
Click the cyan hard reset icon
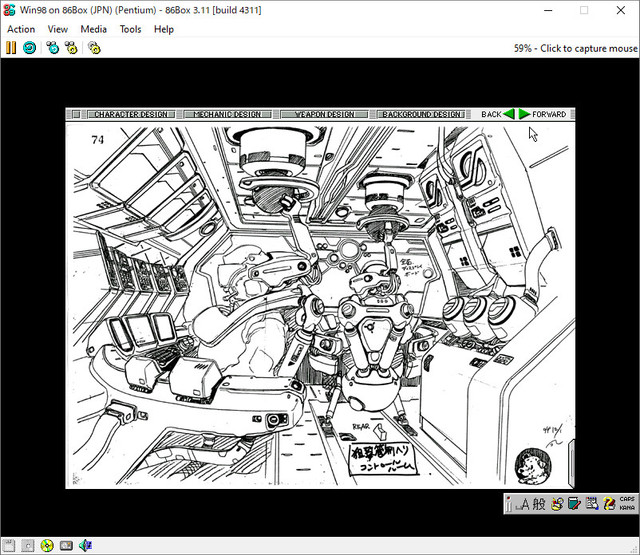tap(29, 48)
